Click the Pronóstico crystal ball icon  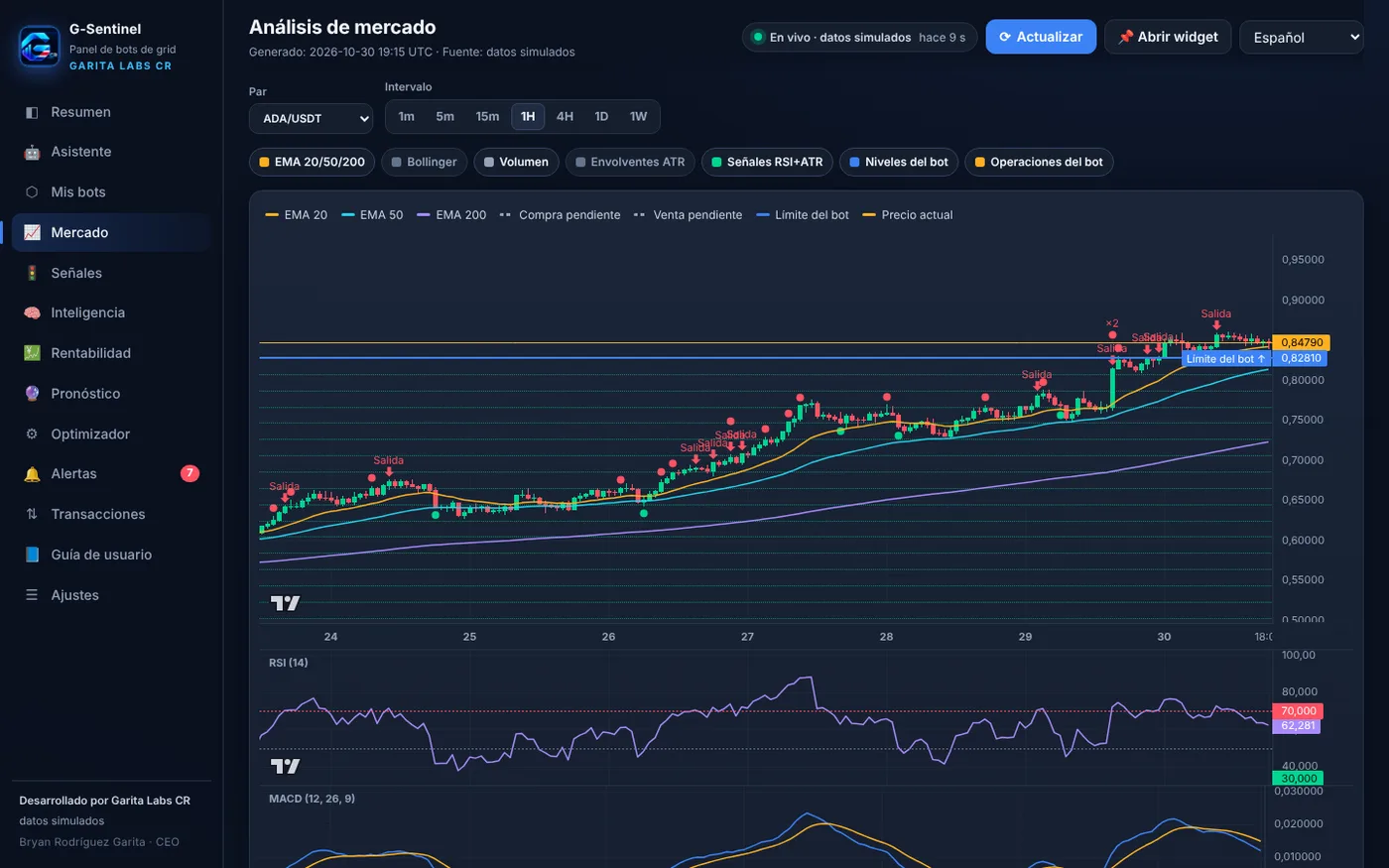click(32, 394)
